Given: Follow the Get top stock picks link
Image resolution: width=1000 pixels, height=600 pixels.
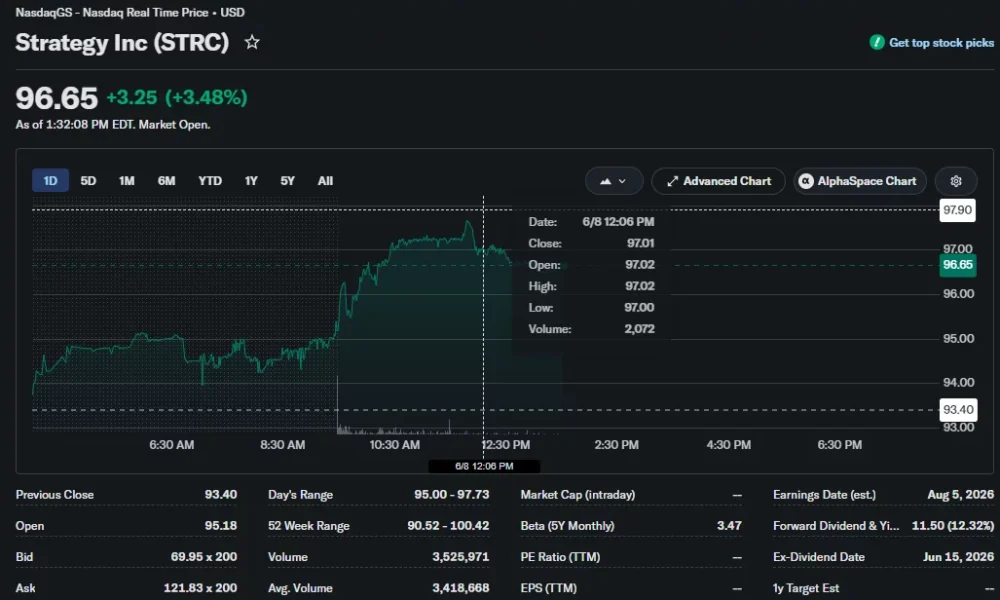Looking at the screenshot, I should [x=941, y=43].
